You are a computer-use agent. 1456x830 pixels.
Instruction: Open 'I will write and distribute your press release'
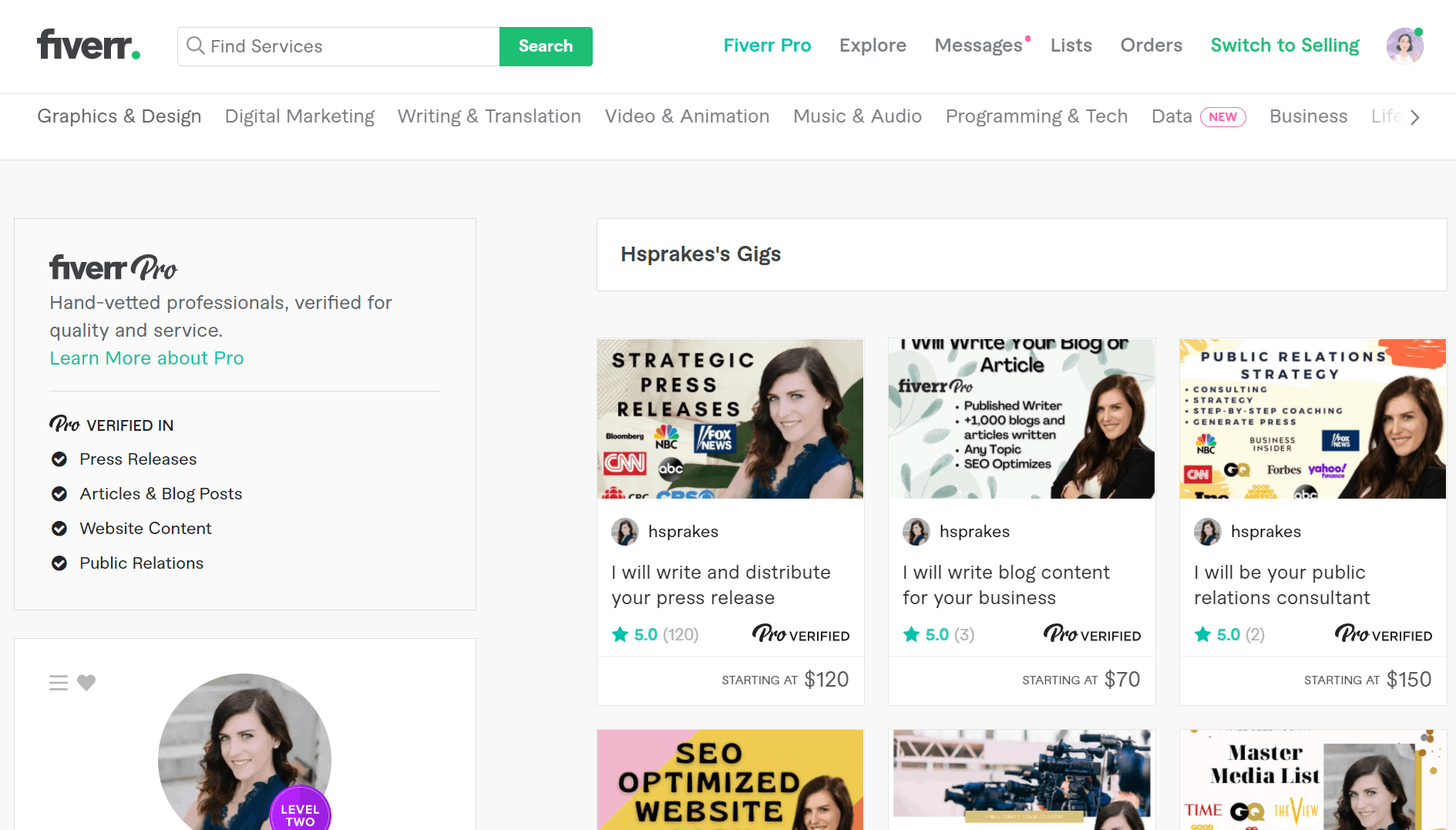click(x=721, y=585)
